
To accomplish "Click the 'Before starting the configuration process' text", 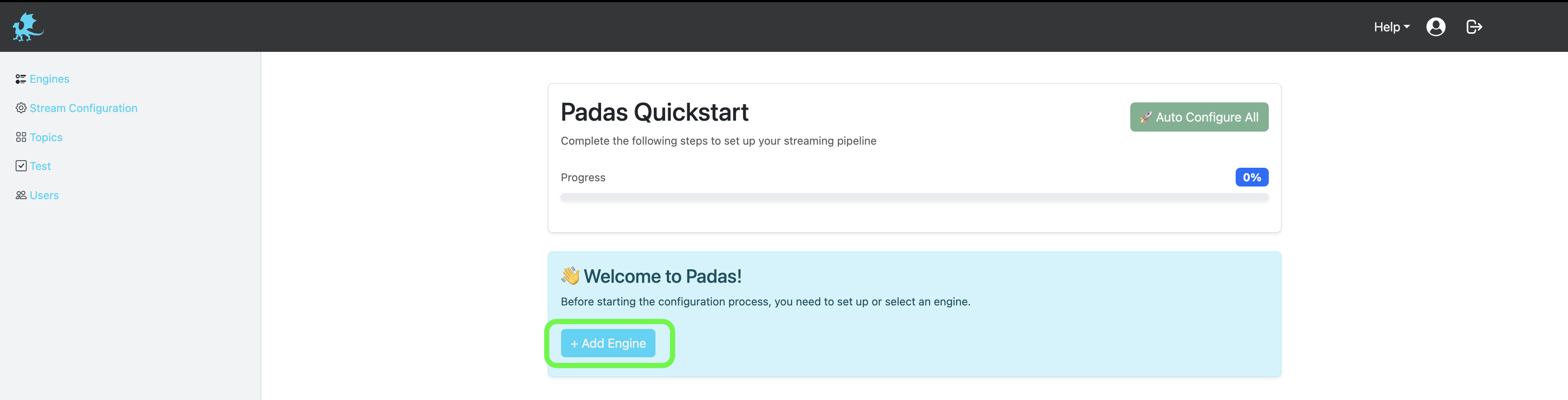I will click(x=765, y=302).
